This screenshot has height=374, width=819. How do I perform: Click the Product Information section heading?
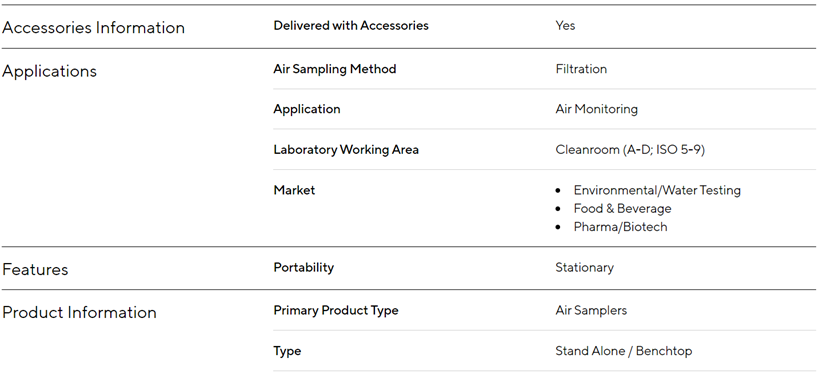pos(79,312)
